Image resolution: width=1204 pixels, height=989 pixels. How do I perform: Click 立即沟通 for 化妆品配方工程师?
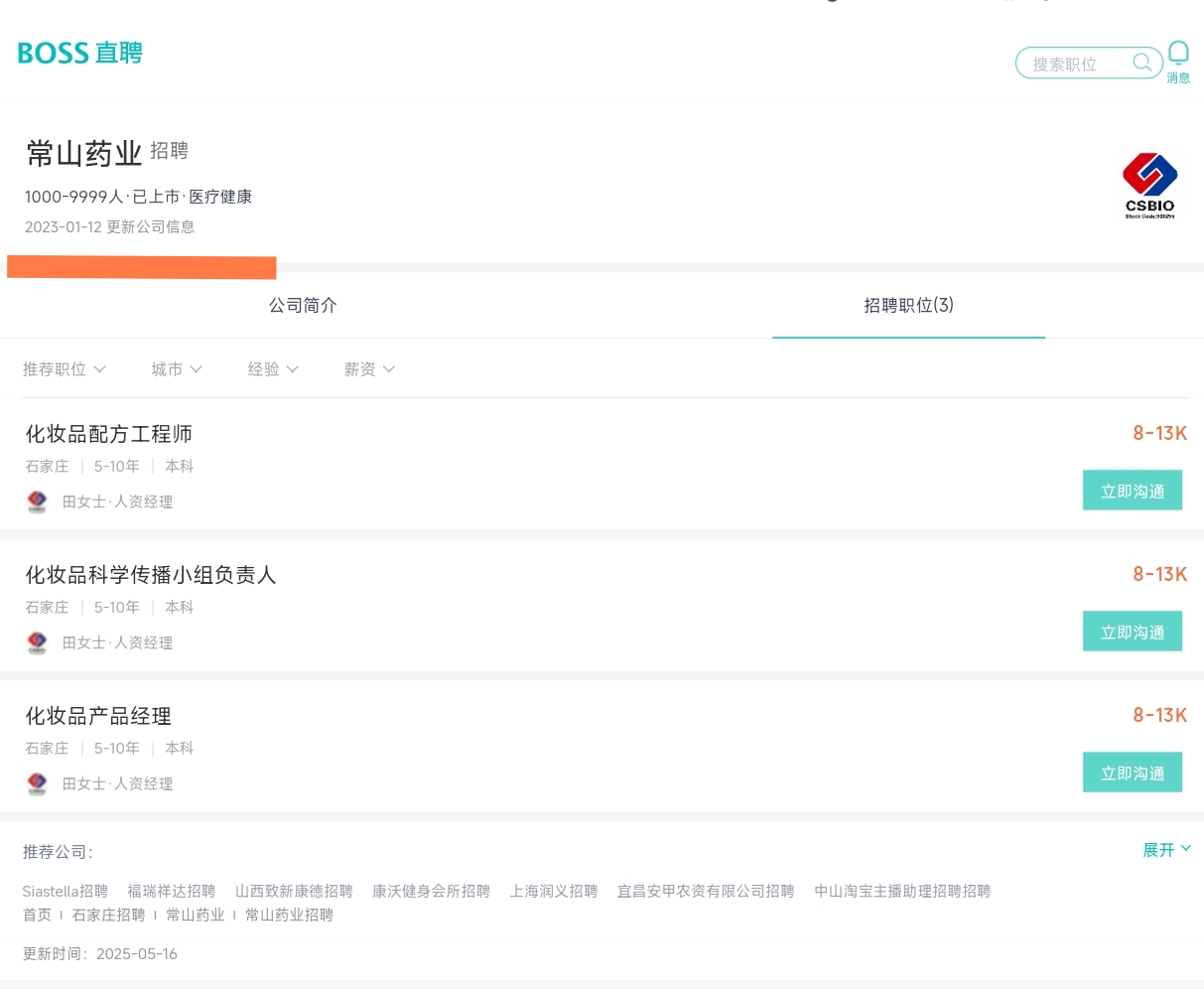pos(1132,491)
